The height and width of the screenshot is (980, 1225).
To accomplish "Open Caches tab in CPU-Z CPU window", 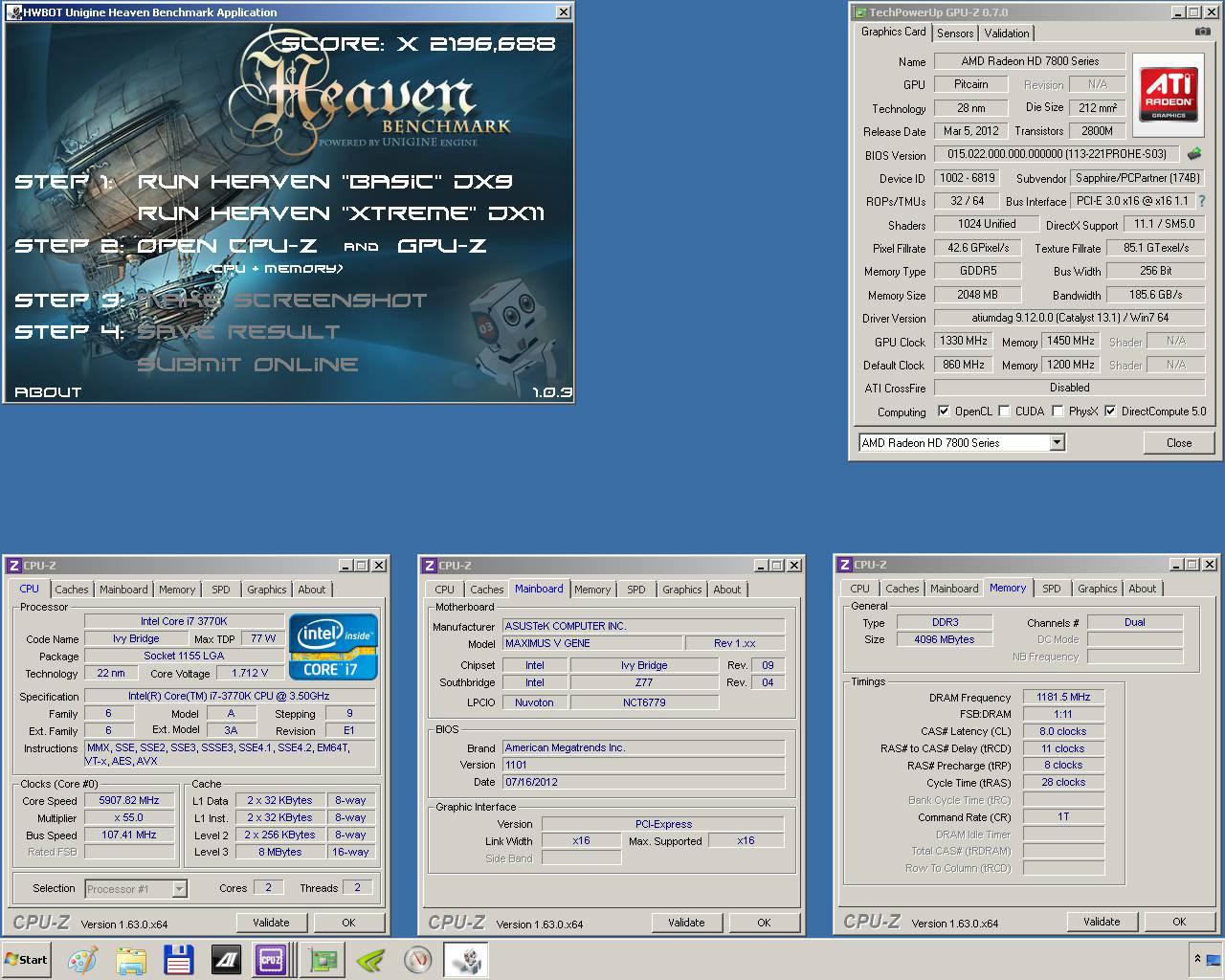I will 71,590.
